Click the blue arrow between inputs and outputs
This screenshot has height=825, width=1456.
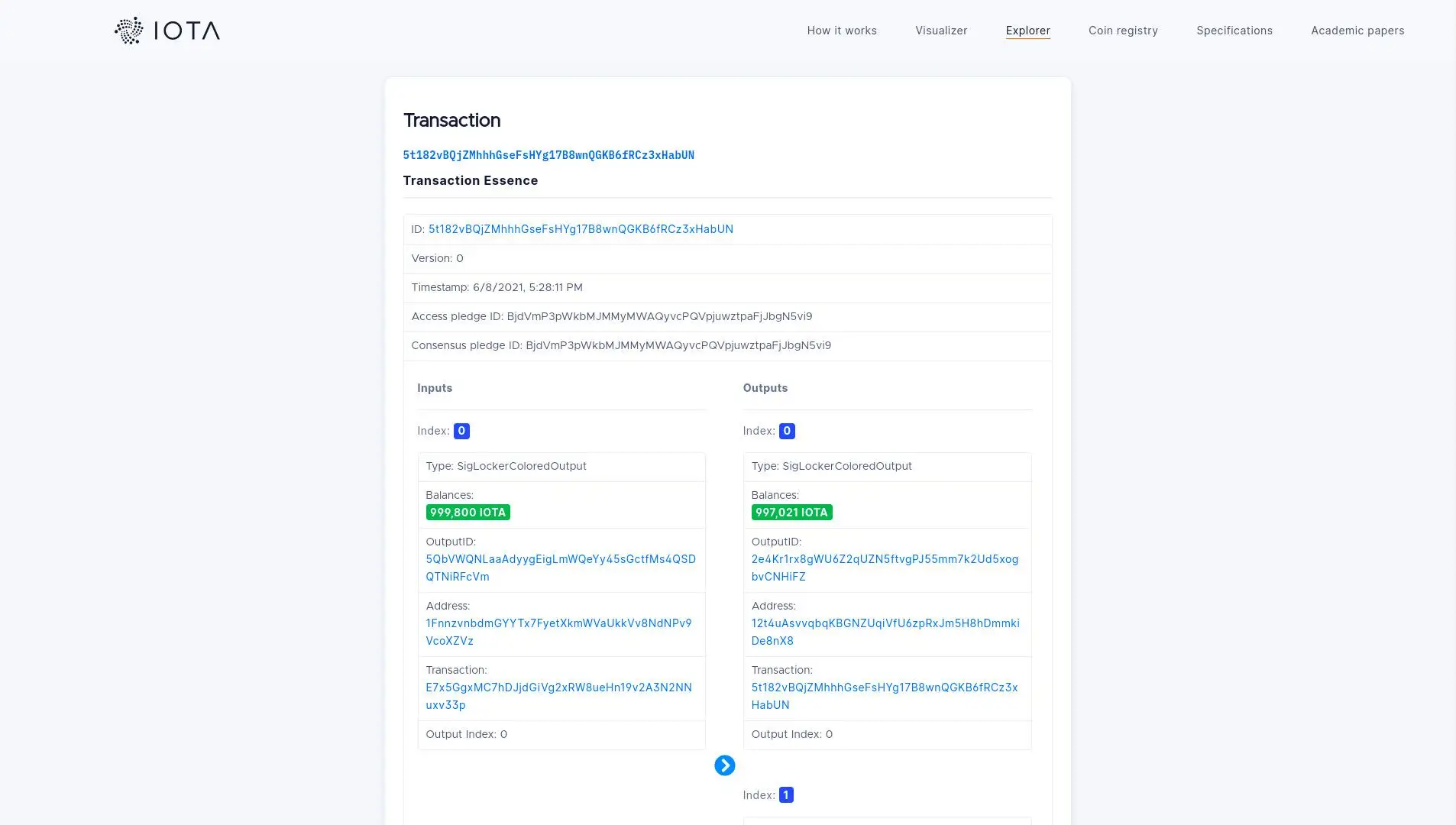pyautogui.click(x=724, y=765)
